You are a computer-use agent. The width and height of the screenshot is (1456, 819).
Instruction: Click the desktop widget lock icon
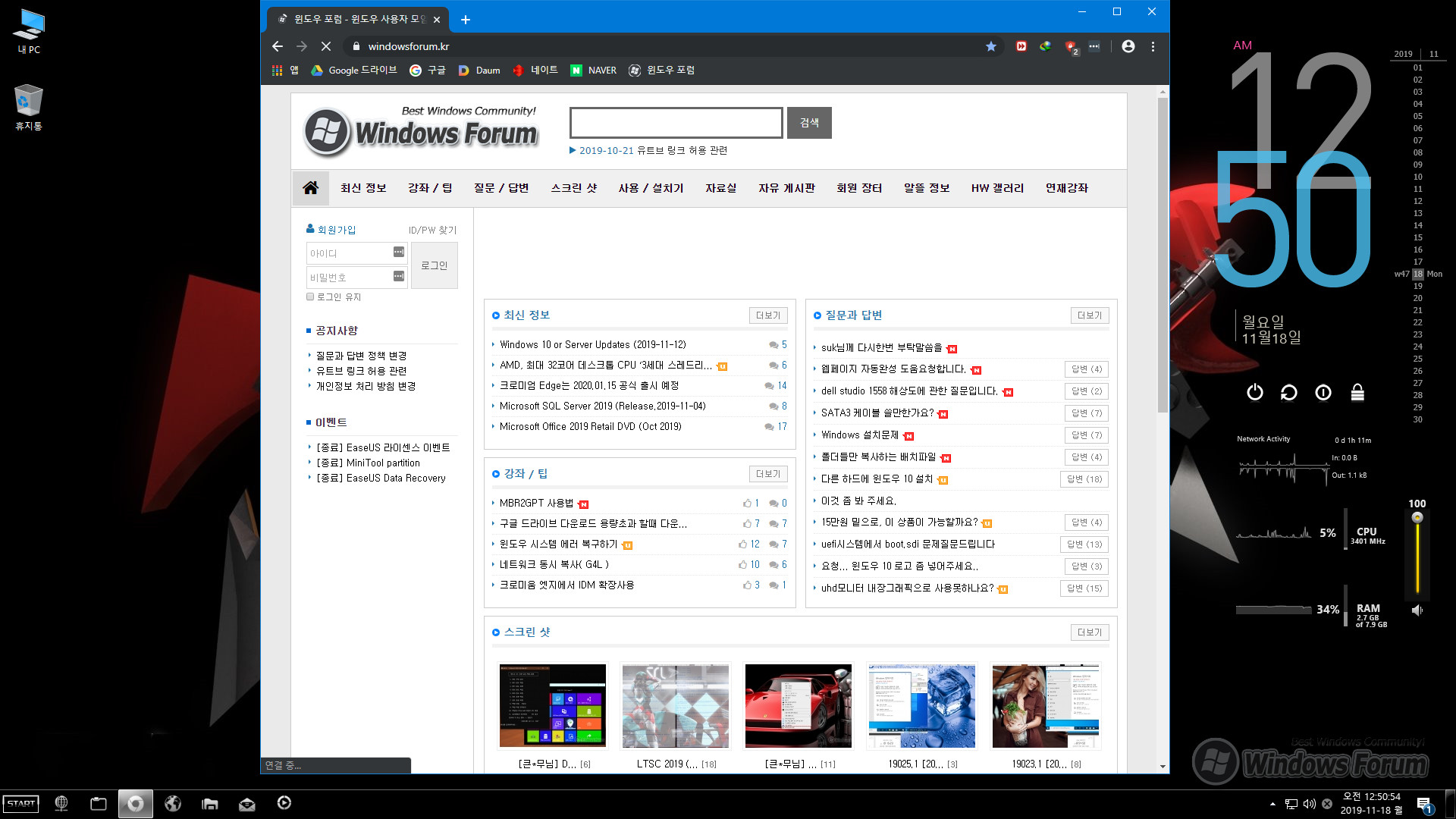pos(1357,392)
